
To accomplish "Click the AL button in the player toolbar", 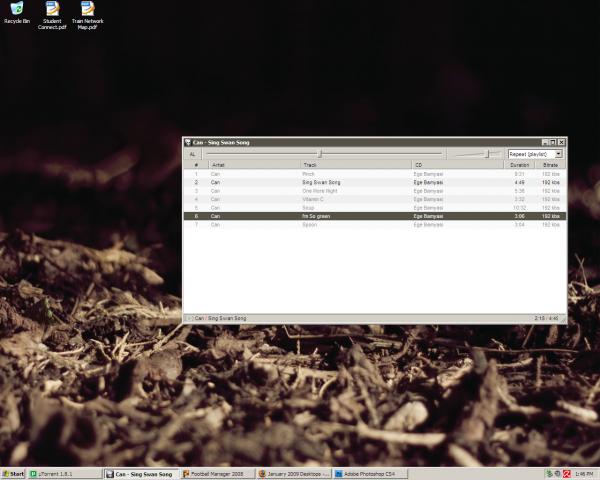I will point(193,154).
